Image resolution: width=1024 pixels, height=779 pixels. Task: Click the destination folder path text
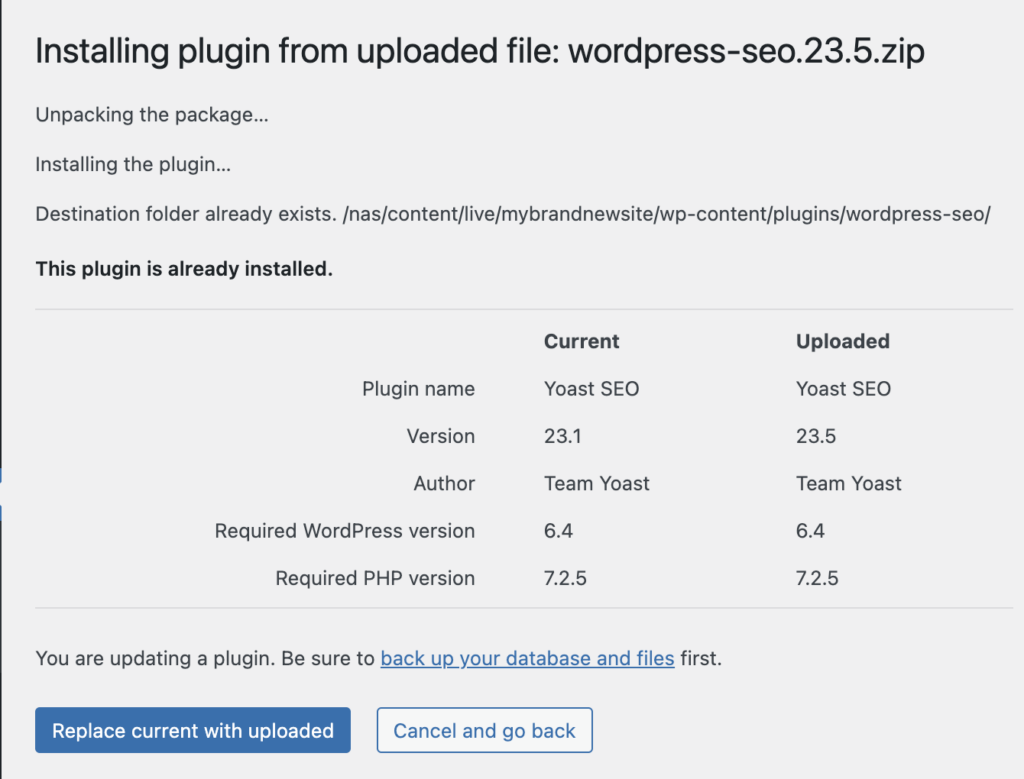tap(514, 212)
